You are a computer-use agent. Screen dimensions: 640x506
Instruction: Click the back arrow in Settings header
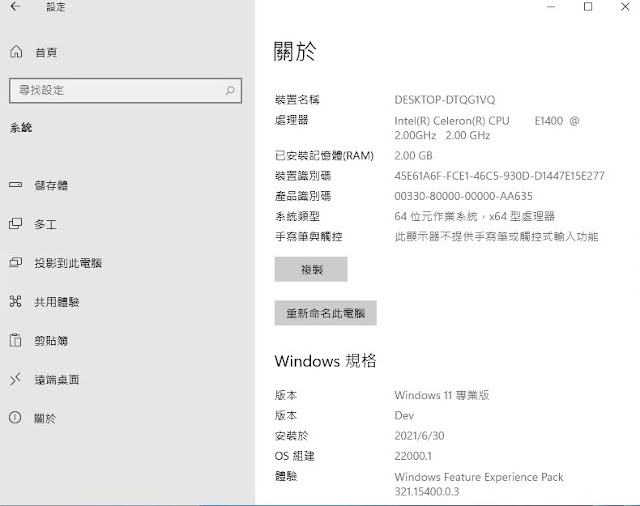point(15,7)
